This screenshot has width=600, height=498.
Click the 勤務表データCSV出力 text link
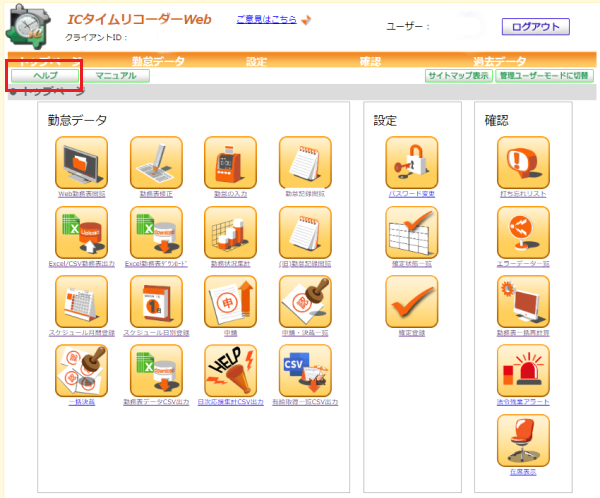[x=156, y=402]
